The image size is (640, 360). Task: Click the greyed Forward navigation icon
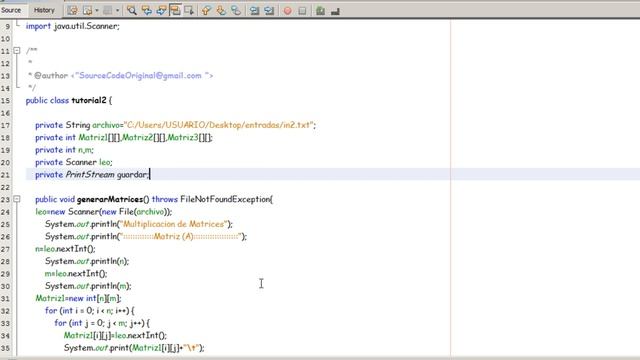[x=108, y=11]
